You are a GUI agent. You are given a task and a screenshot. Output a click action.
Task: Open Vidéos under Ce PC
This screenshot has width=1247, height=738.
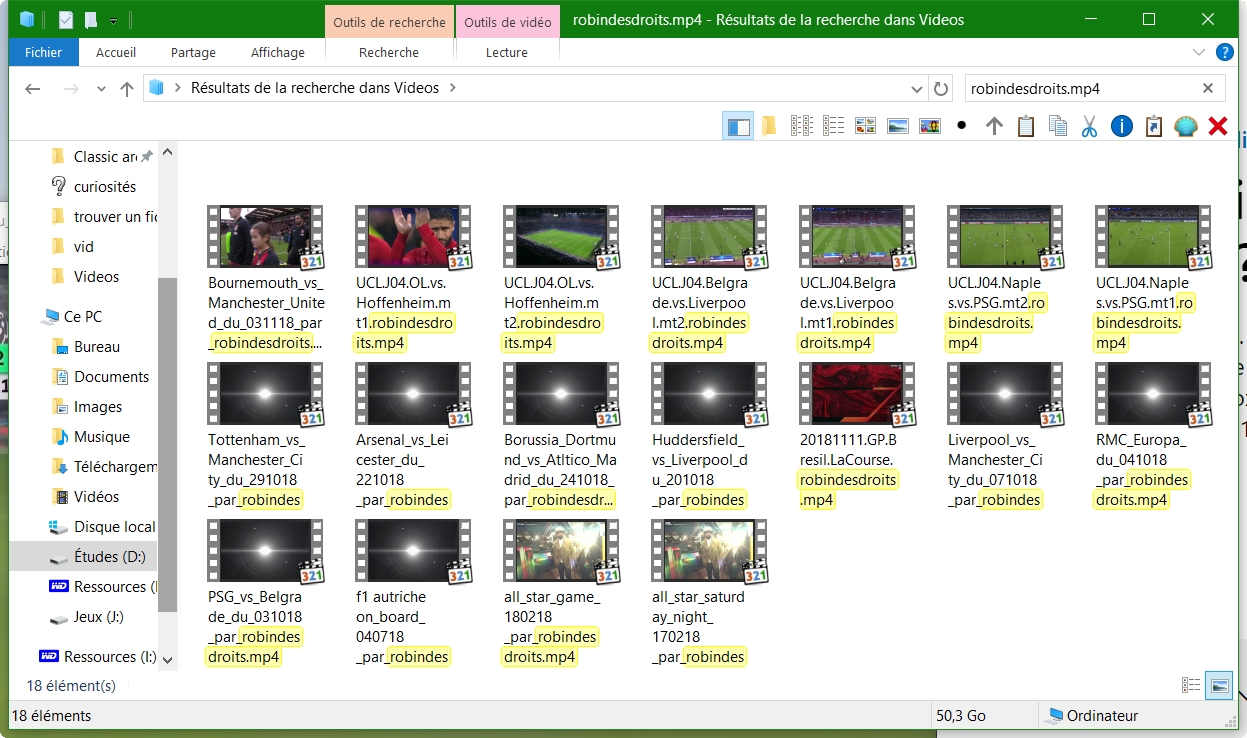coord(96,496)
